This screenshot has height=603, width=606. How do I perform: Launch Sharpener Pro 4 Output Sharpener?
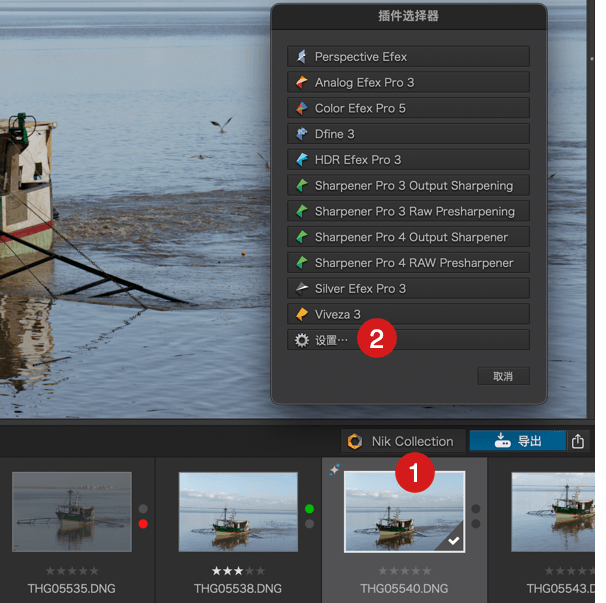[x=408, y=237]
